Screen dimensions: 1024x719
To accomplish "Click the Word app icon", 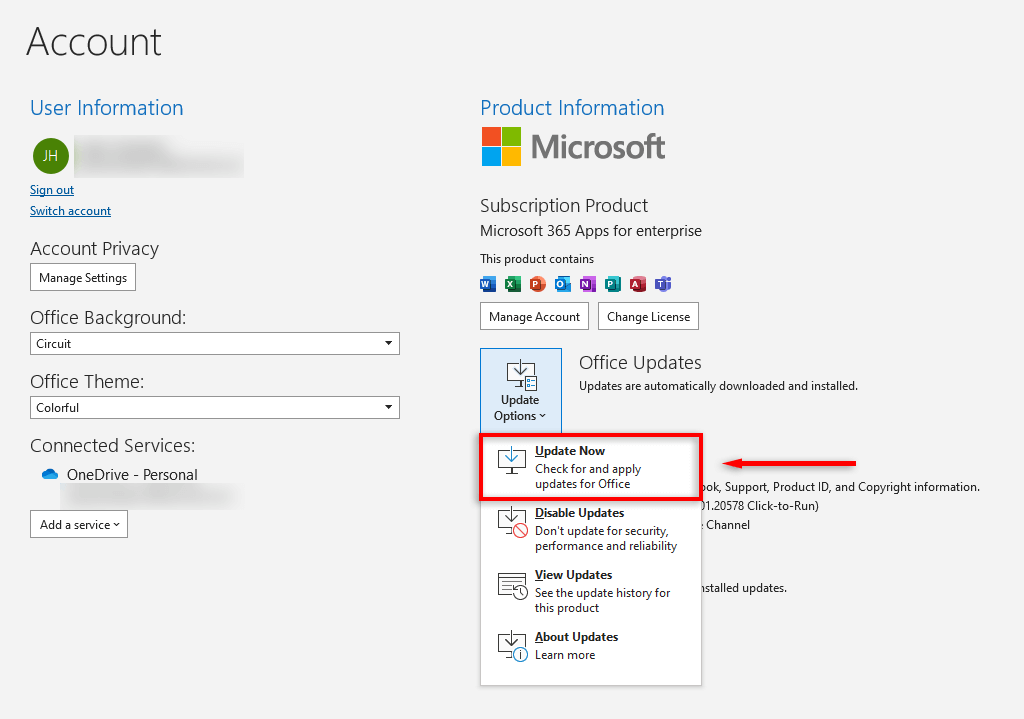I will click(488, 284).
